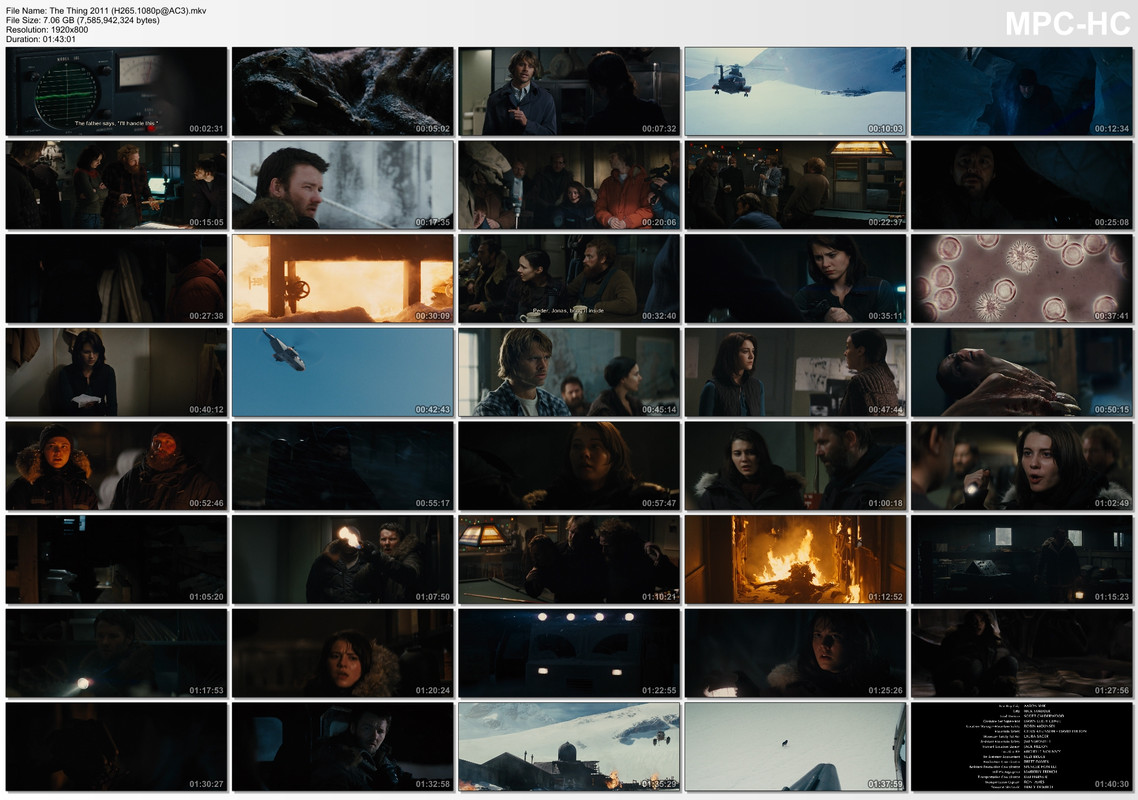Select the thumbnail stamped 00:02:31
The width and height of the screenshot is (1138, 800).
point(116,91)
